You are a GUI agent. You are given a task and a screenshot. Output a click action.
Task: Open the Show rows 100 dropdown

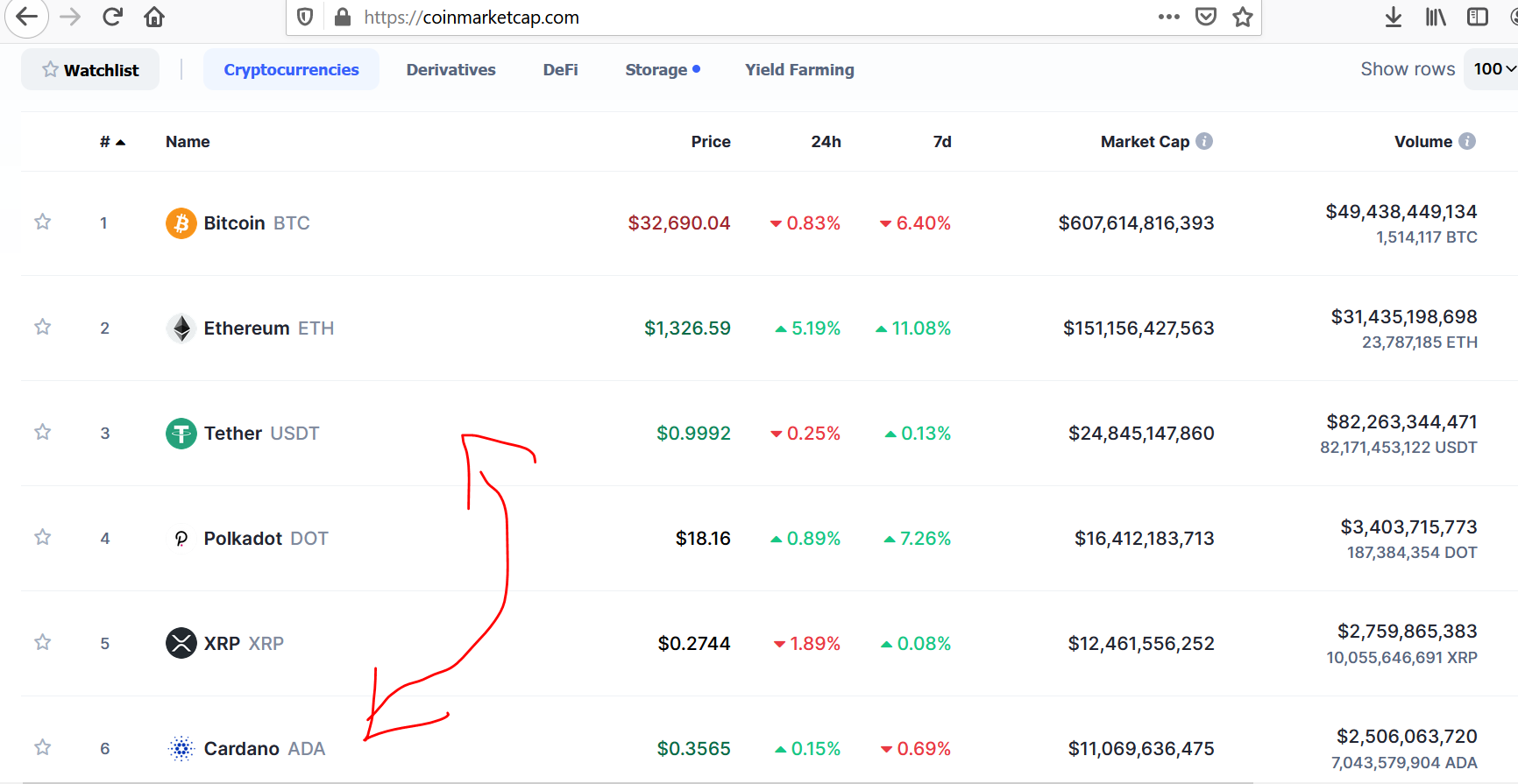(x=1493, y=69)
